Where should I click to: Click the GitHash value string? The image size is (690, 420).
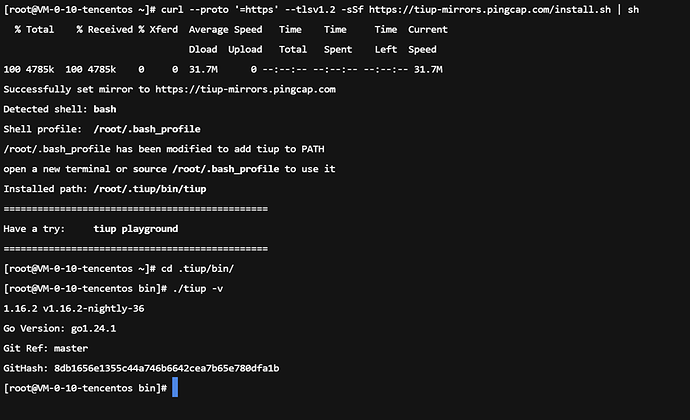(166, 368)
